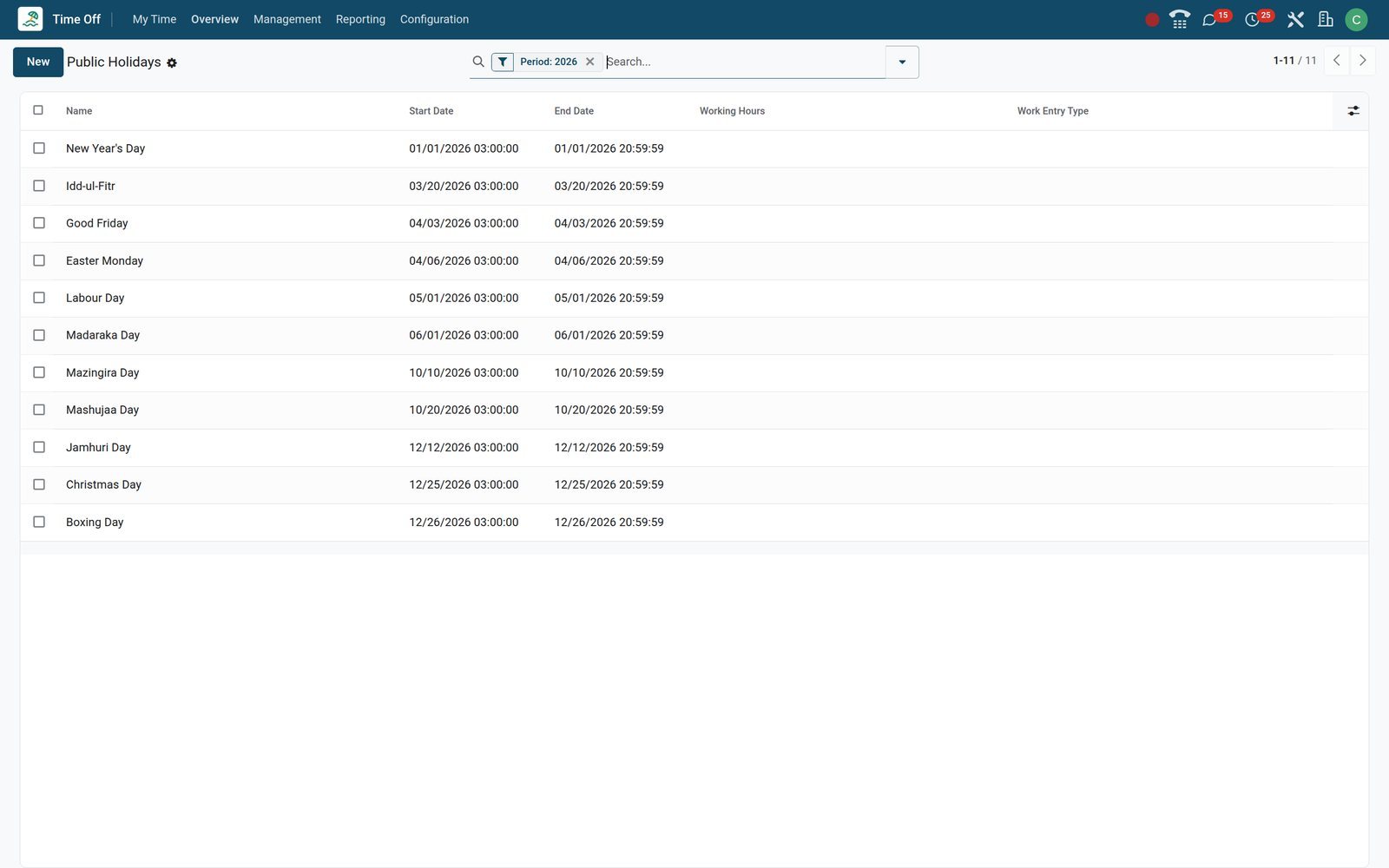Sort by the End Date column header
This screenshot has height=868, width=1389.
574,111
